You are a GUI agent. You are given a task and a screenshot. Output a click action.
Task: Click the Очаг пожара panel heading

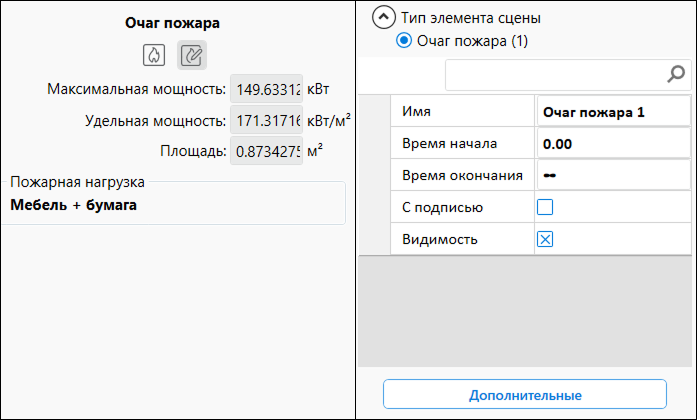click(x=172, y=23)
